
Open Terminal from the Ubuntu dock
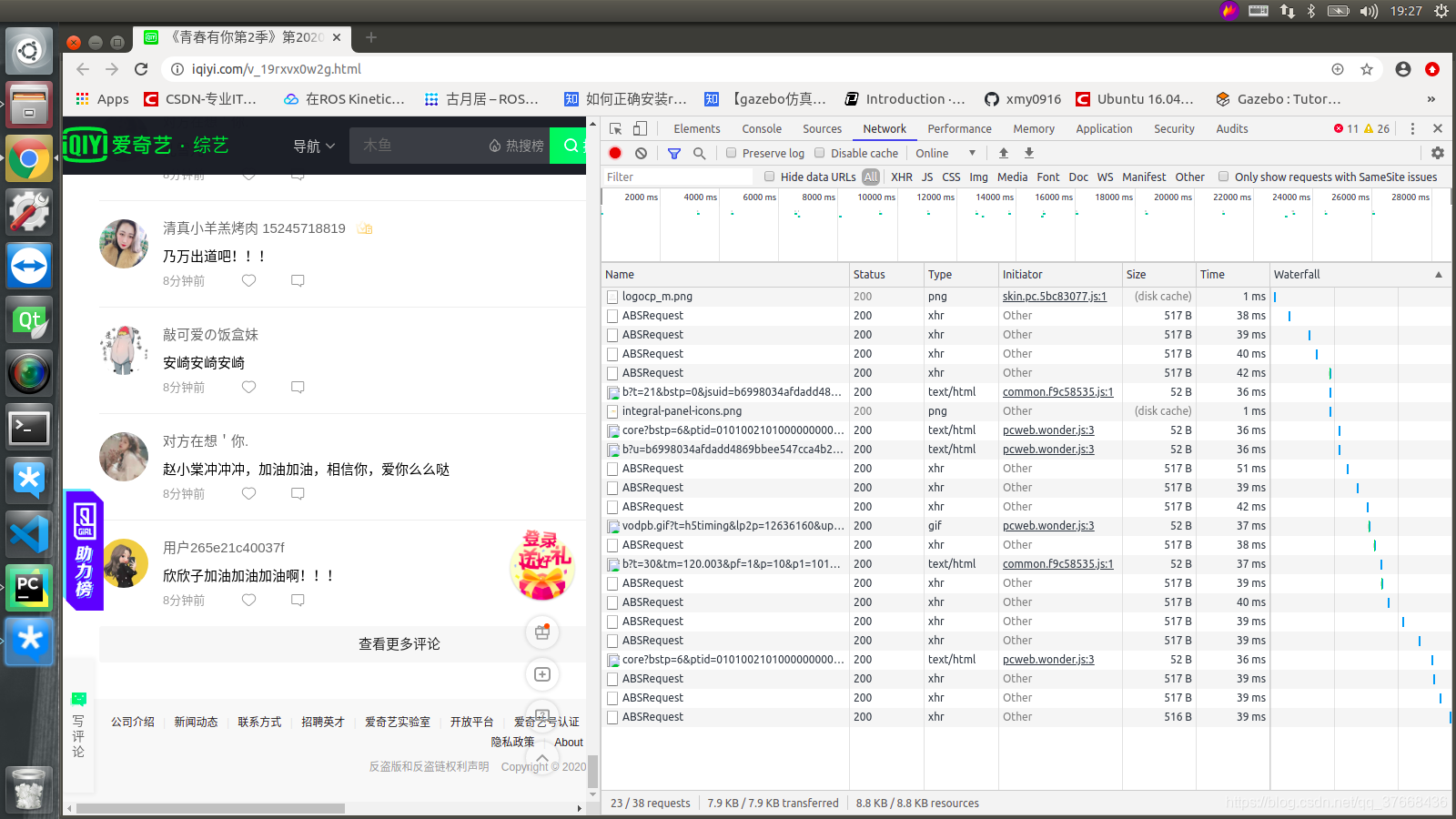[29, 427]
